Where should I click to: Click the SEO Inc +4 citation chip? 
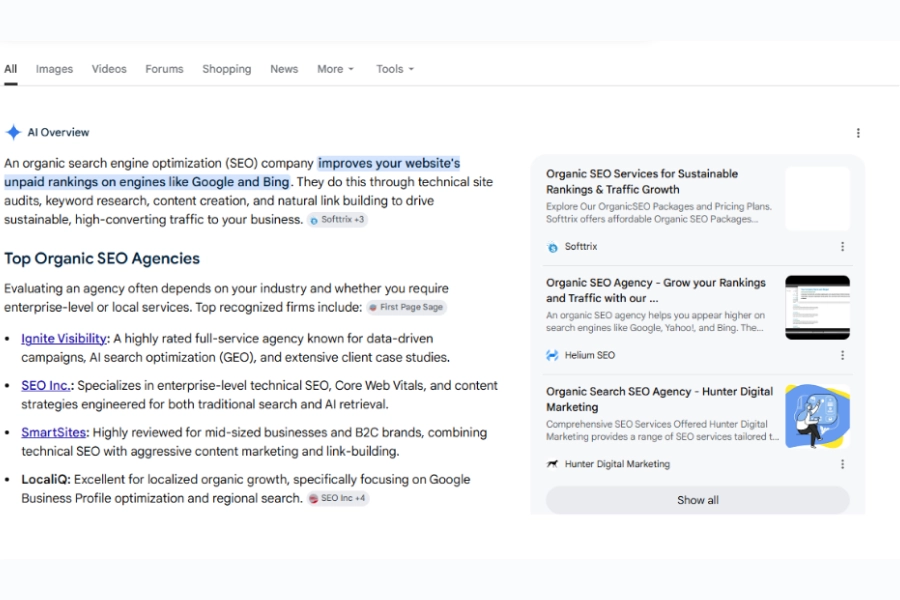pyautogui.click(x=338, y=498)
